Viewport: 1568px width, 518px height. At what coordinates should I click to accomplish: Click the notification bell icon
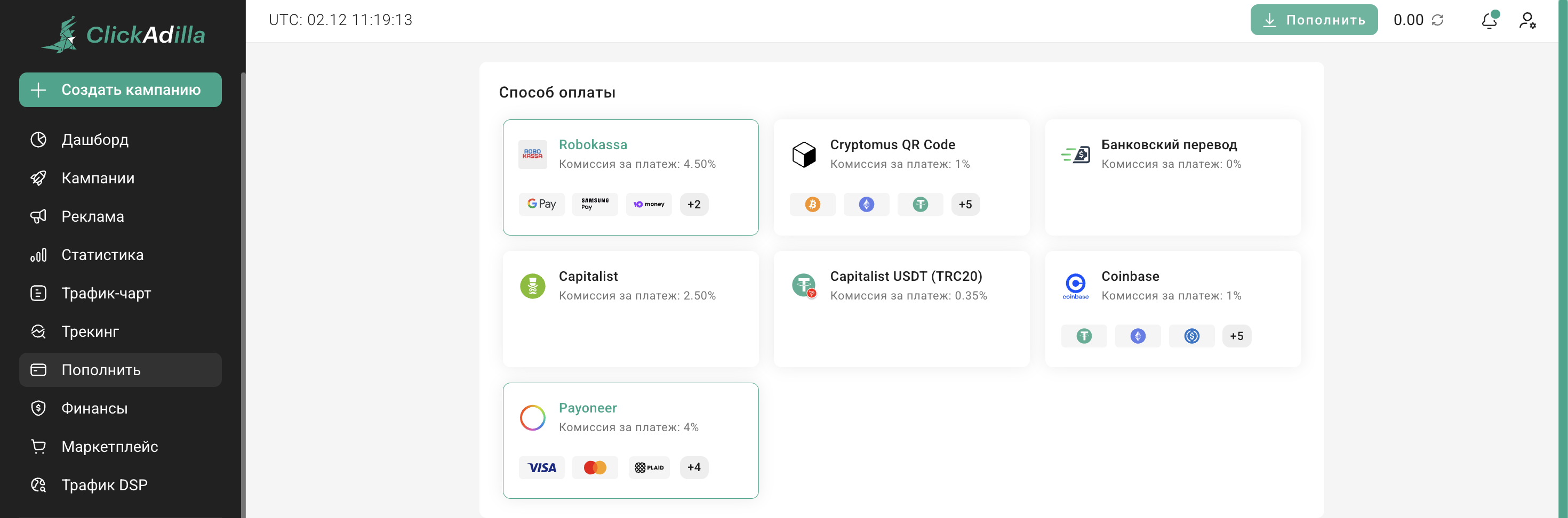(1489, 21)
